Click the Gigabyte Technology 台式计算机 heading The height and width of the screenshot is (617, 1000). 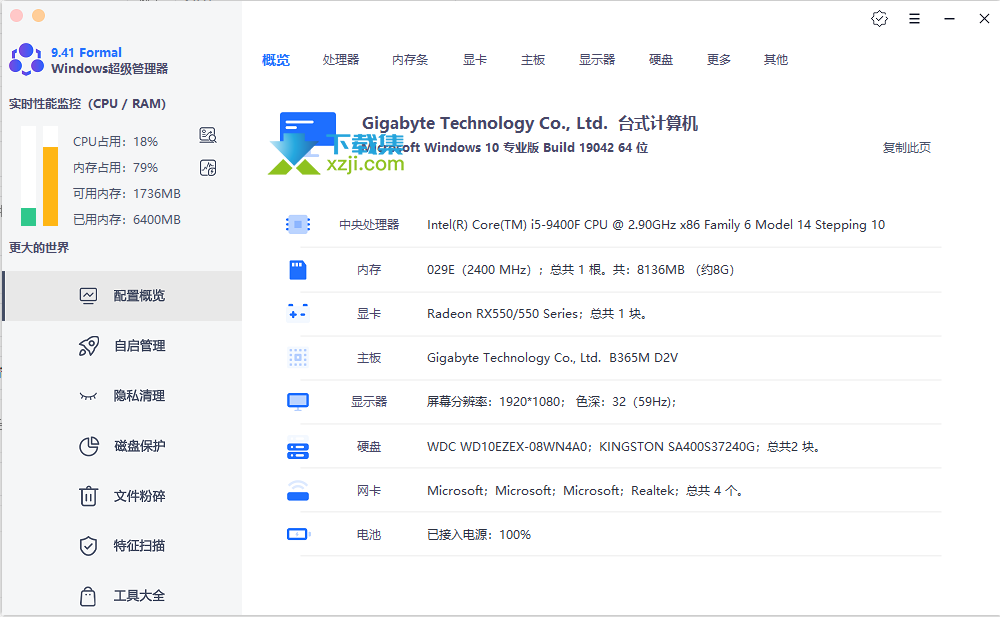pyautogui.click(x=530, y=123)
